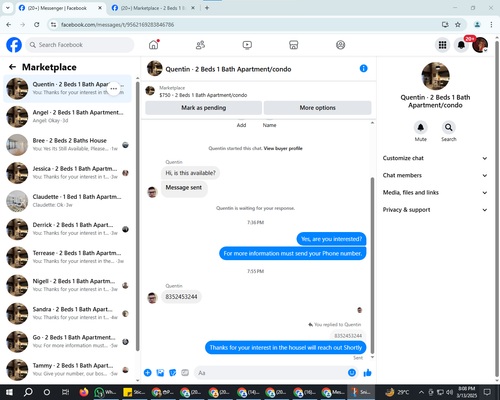
Task: Open Go 2 Beds 1 Bath conversation
Action: 68,342
